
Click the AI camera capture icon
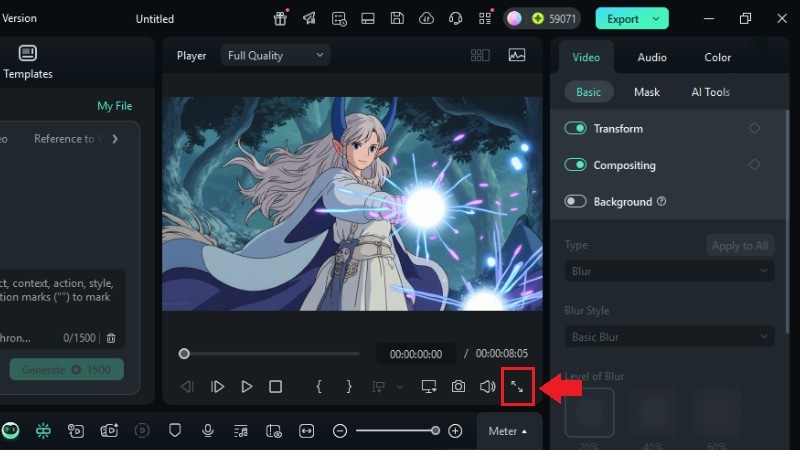click(109, 431)
